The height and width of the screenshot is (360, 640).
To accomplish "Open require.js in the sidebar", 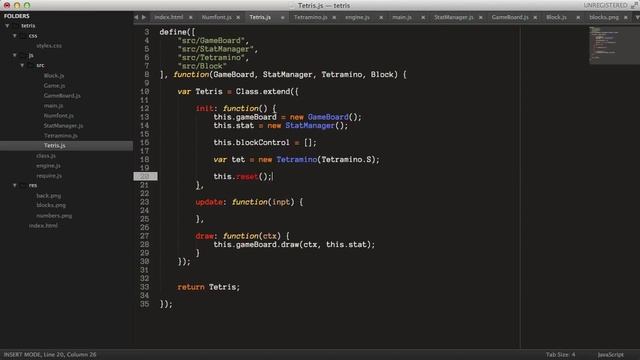I will [x=49, y=176].
